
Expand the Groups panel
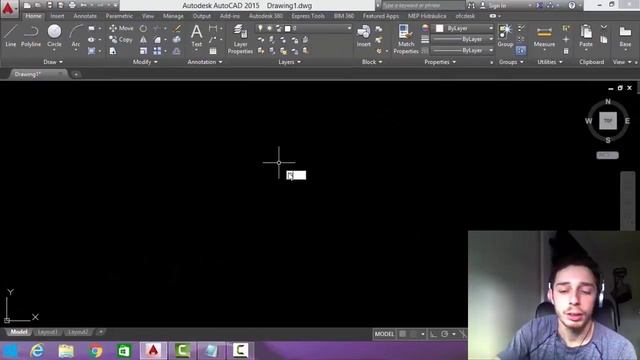[x=511, y=62]
